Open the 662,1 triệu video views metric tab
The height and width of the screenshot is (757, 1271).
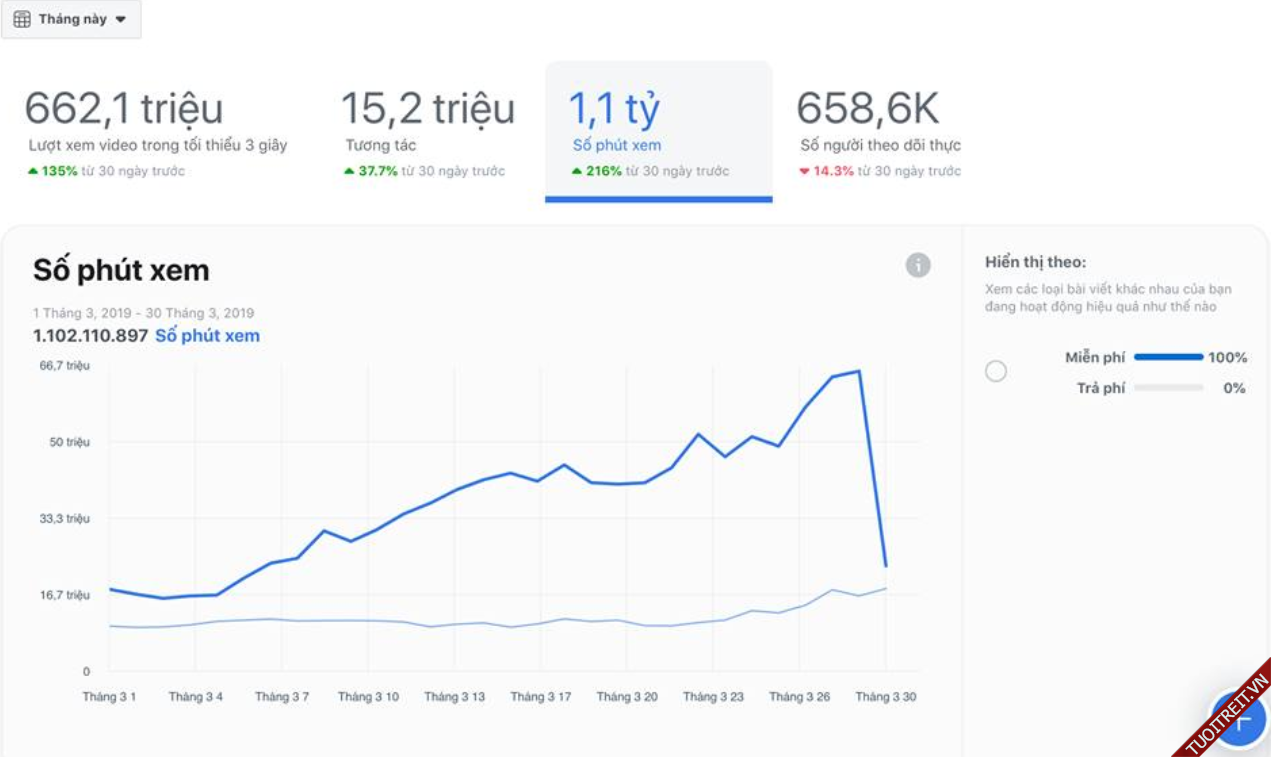click(x=157, y=130)
